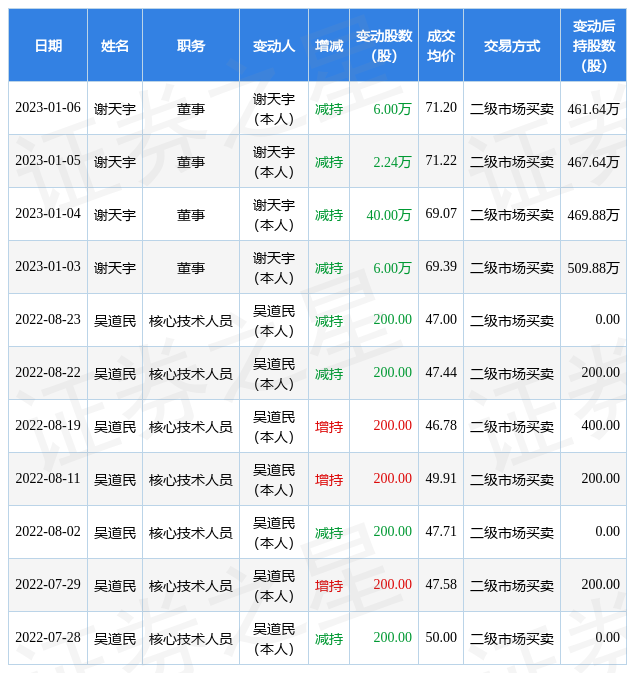The image size is (627, 673).
Task: Select the date 2022-08-11
Action: tap(48, 479)
